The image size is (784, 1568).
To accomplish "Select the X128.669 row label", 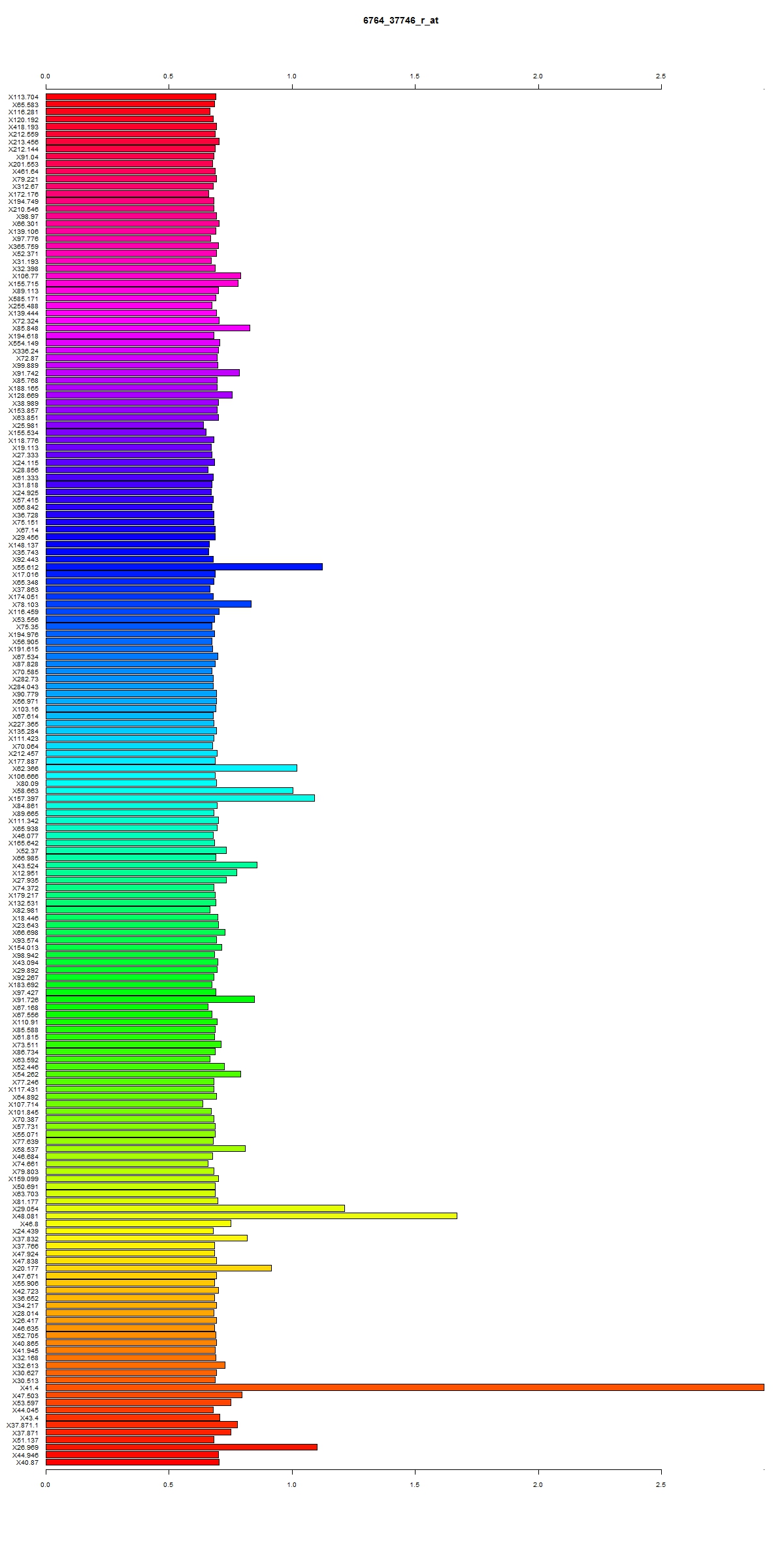I will coord(24,395).
